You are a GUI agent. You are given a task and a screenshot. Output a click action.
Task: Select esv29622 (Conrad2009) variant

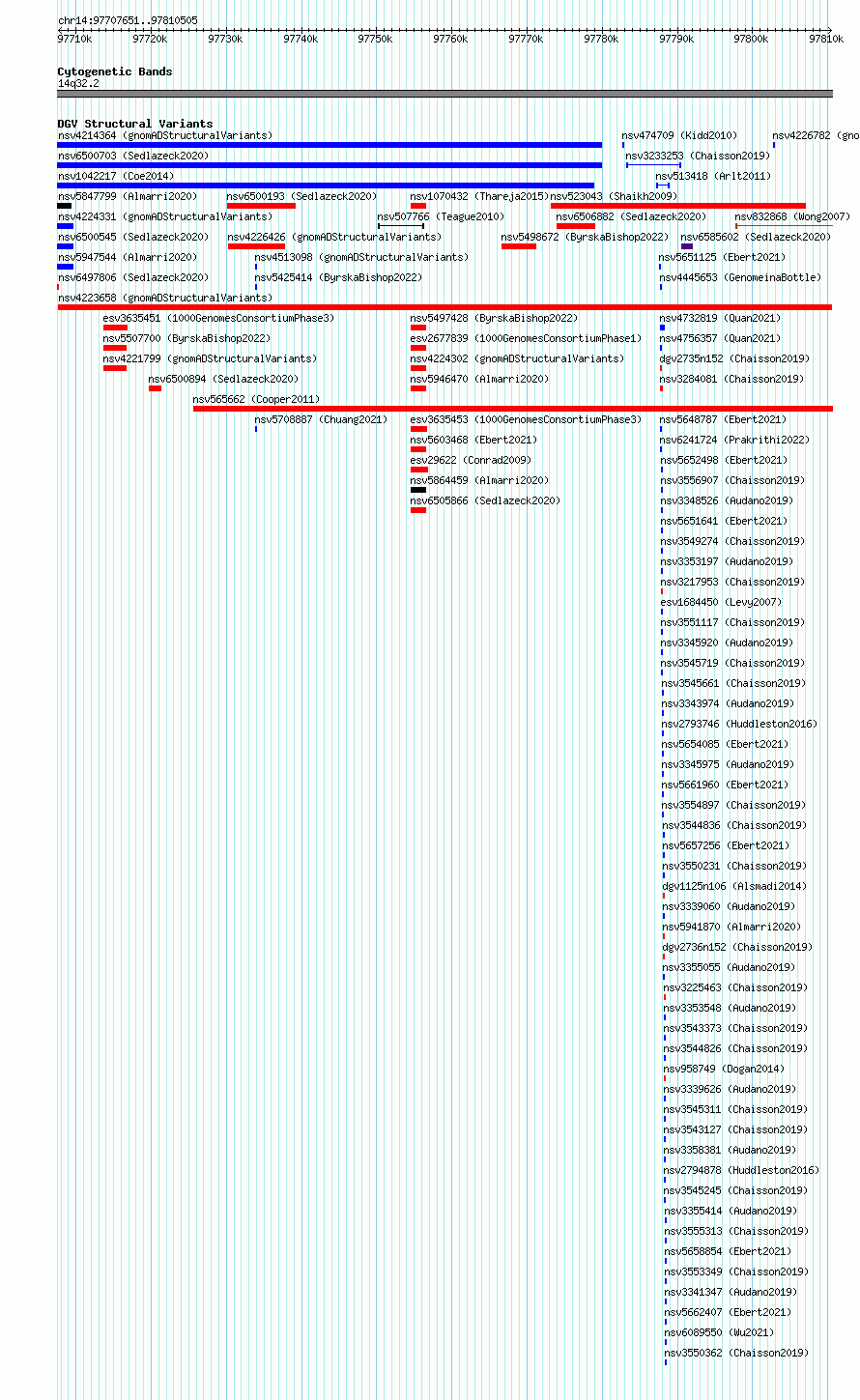(x=471, y=461)
